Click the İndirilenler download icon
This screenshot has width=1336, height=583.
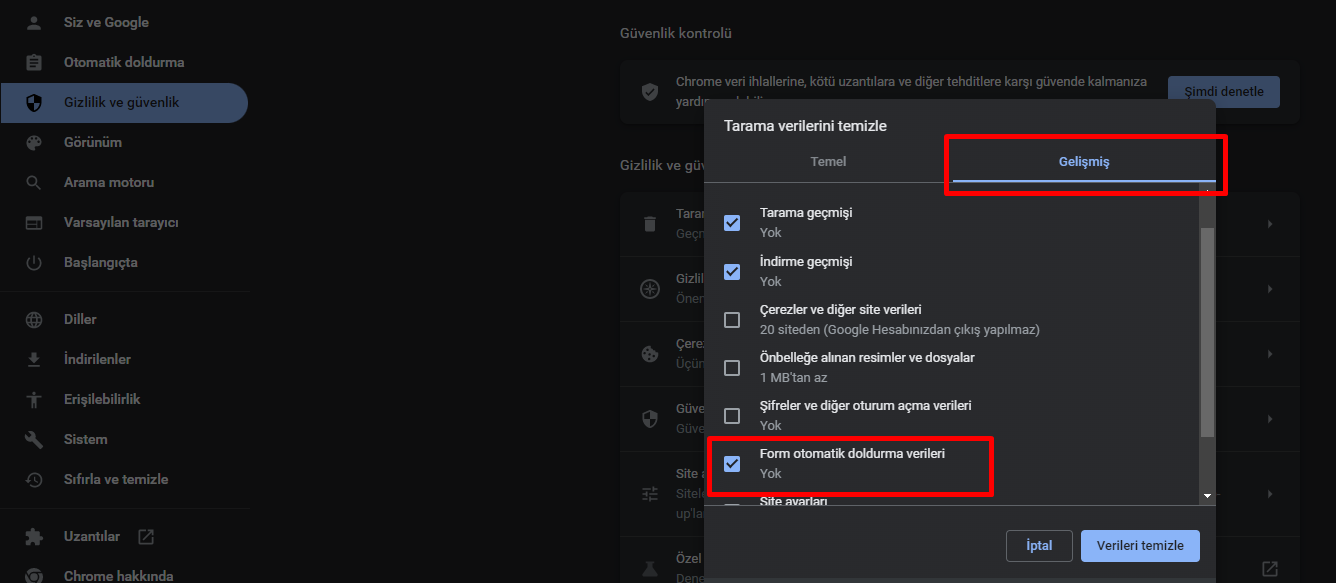33,358
